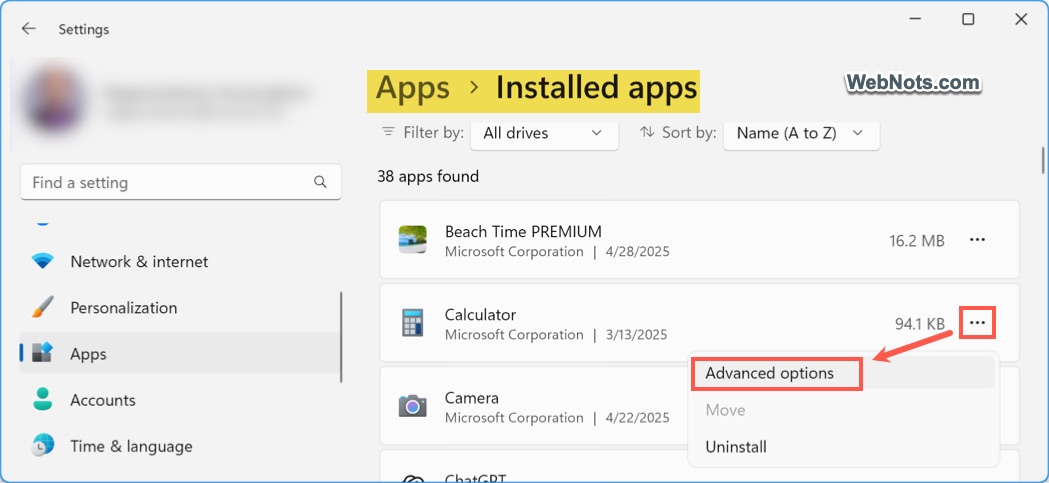Image resolution: width=1049 pixels, height=483 pixels.
Task: Select the Accounts person icon
Action: pos(43,400)
